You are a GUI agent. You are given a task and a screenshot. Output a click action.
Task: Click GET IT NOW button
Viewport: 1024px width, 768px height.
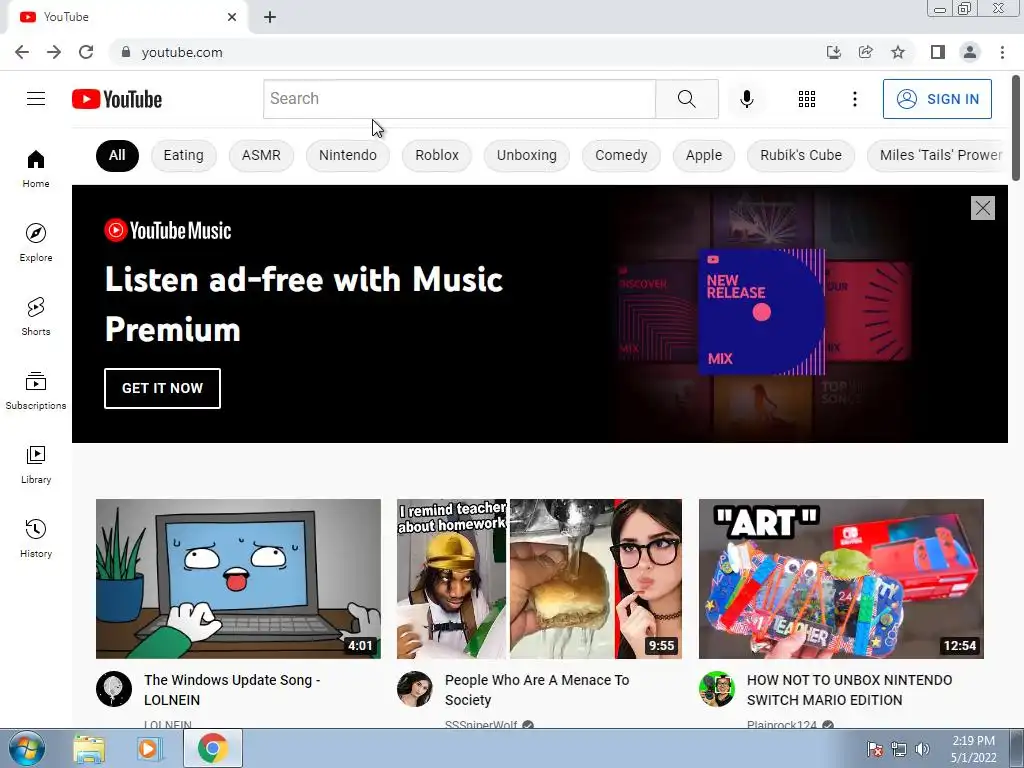(x=162, y=388)
